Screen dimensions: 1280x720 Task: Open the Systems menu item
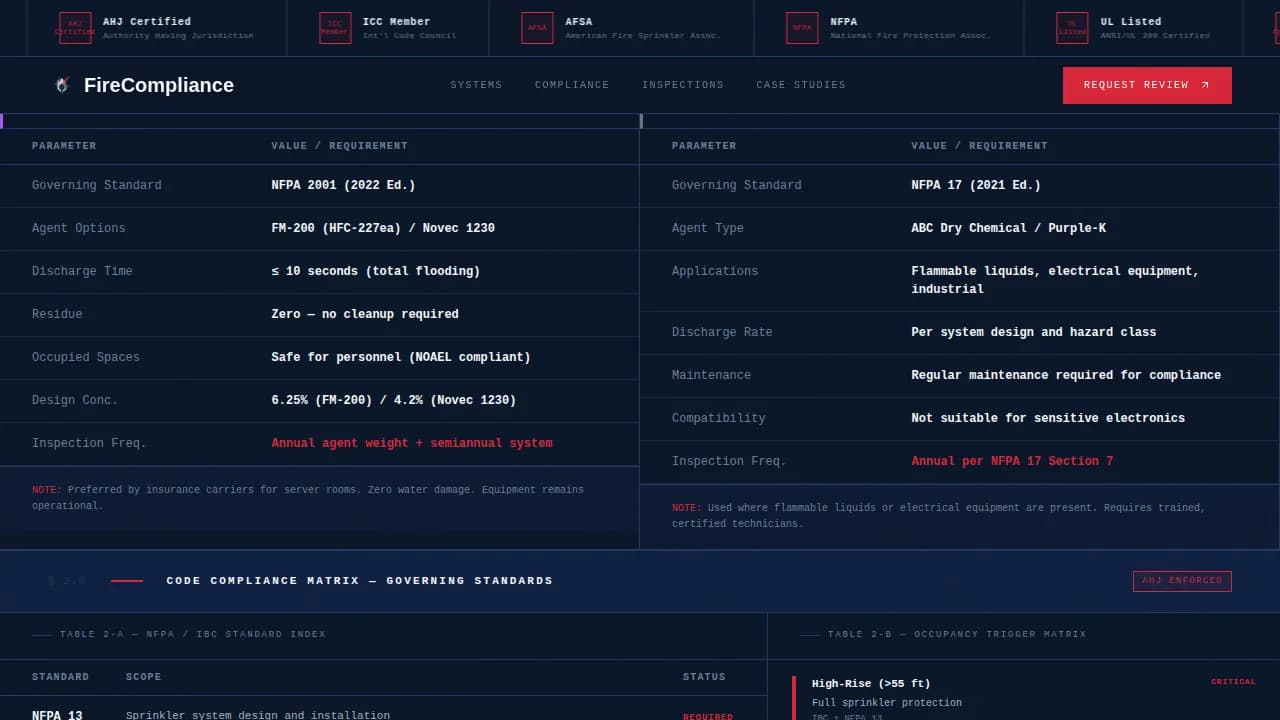coord(476,85)
